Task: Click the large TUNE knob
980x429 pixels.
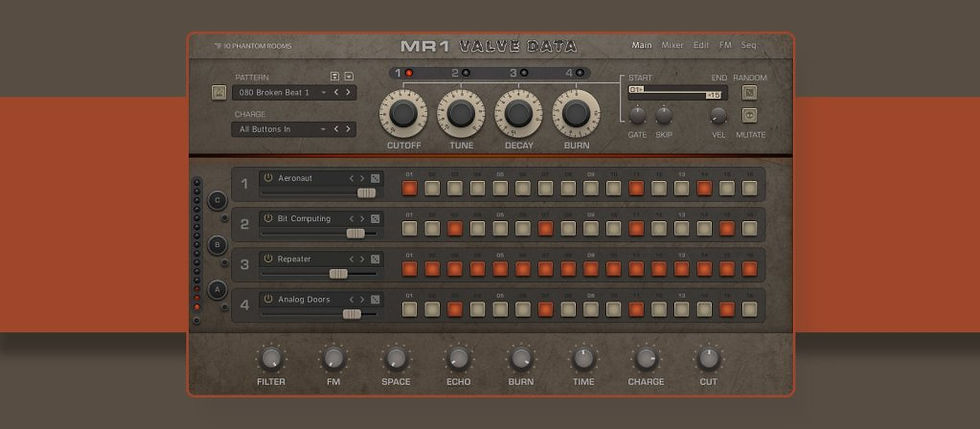Action: pyautogui.click(x=461, y=113)
